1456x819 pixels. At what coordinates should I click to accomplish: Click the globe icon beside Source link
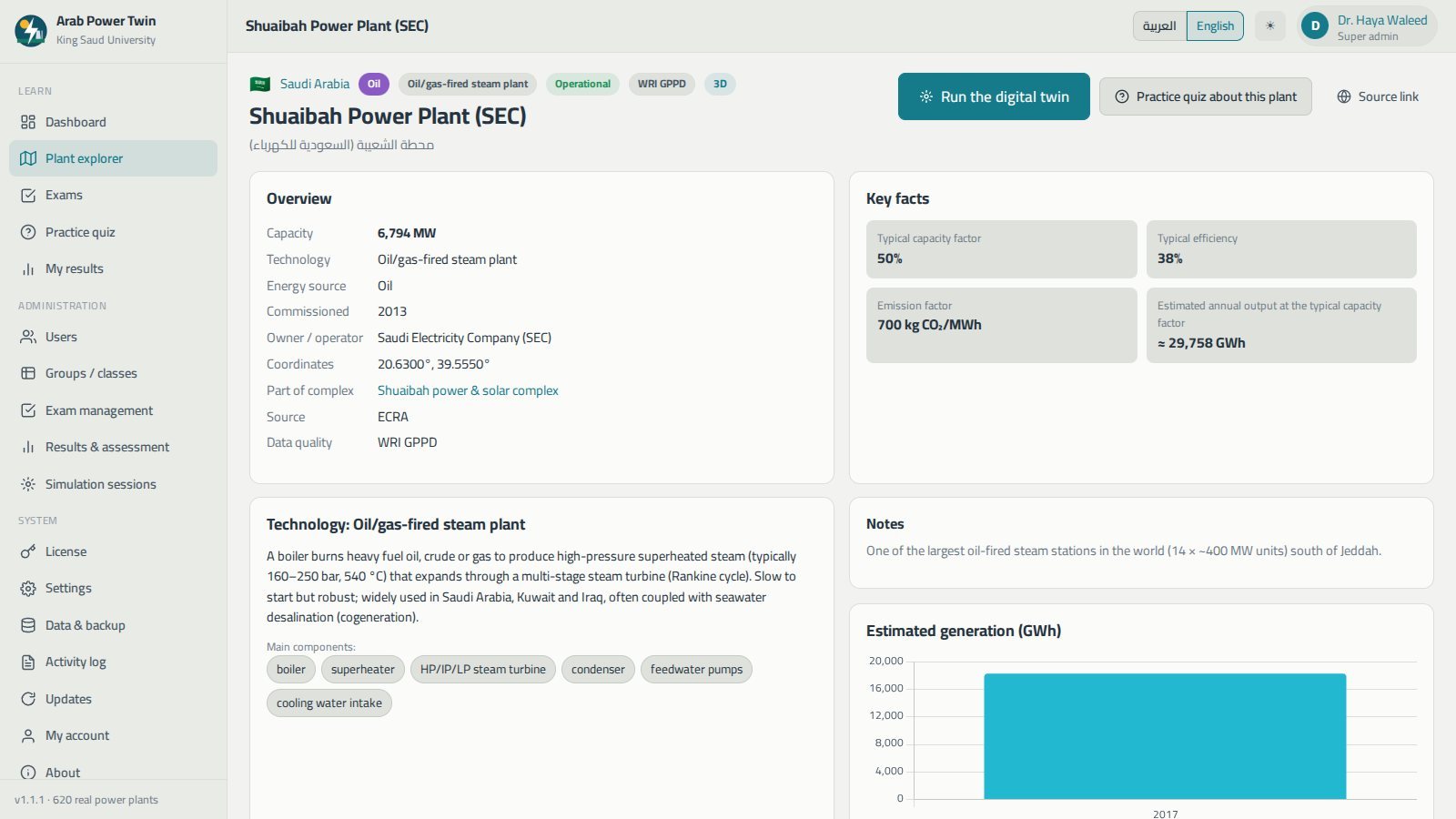[1344, 96]
